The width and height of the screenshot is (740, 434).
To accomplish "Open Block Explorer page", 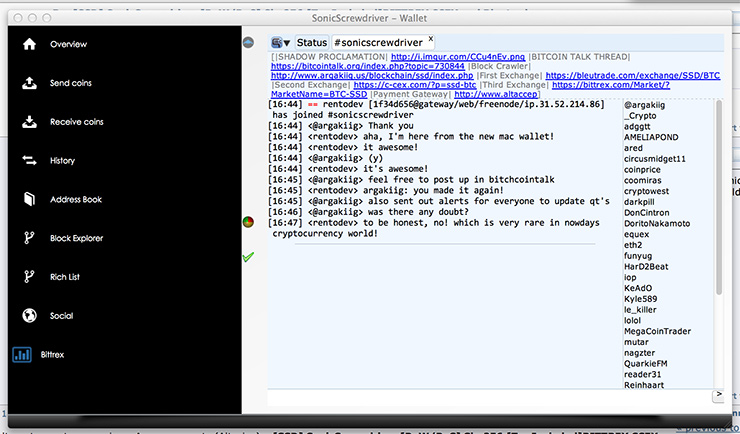I will 76,238.
